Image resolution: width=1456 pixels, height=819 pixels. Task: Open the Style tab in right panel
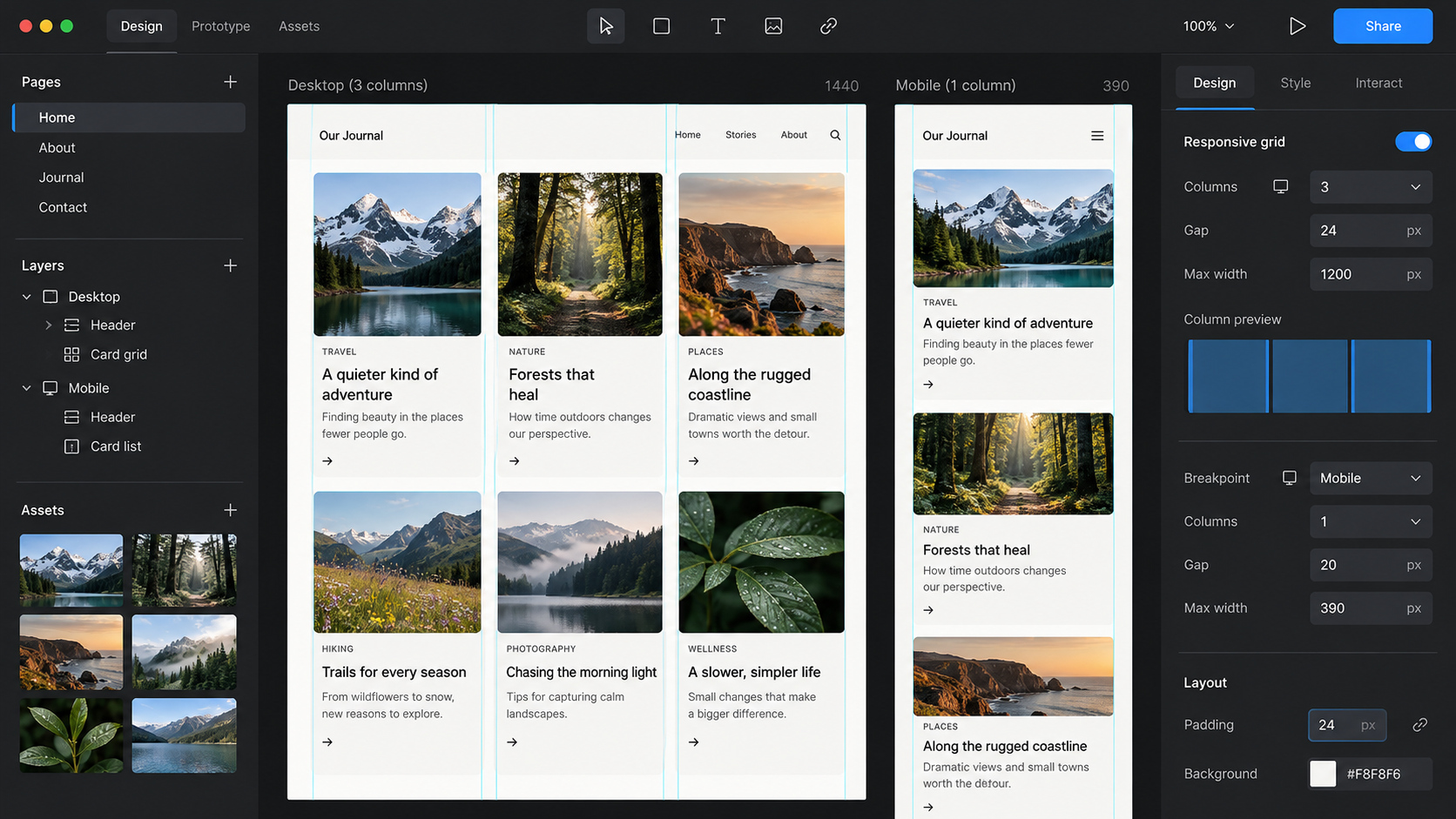coord(1296,83)
